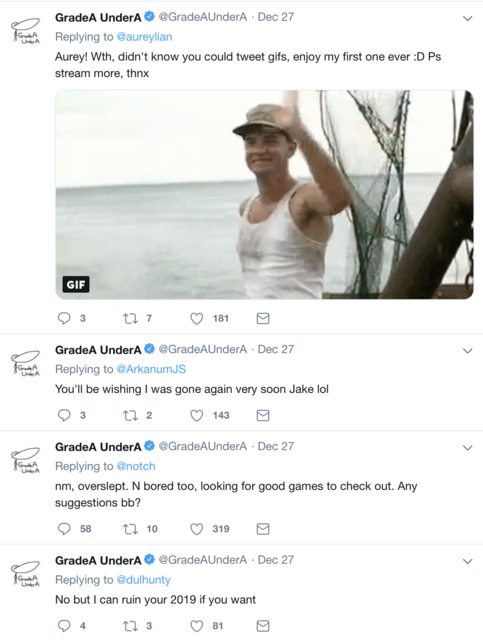Expand options for the @ArkanumJS reply tweet
The image size is (483, 640).
point(468,351)
